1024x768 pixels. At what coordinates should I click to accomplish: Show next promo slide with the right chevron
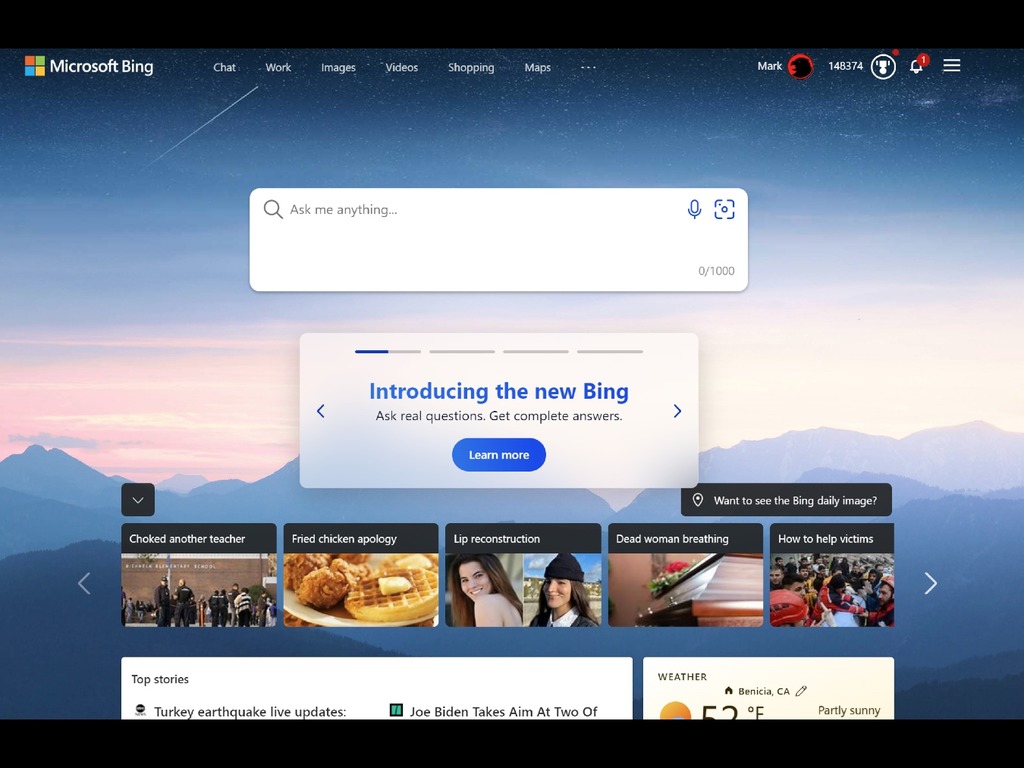(677, 411)
